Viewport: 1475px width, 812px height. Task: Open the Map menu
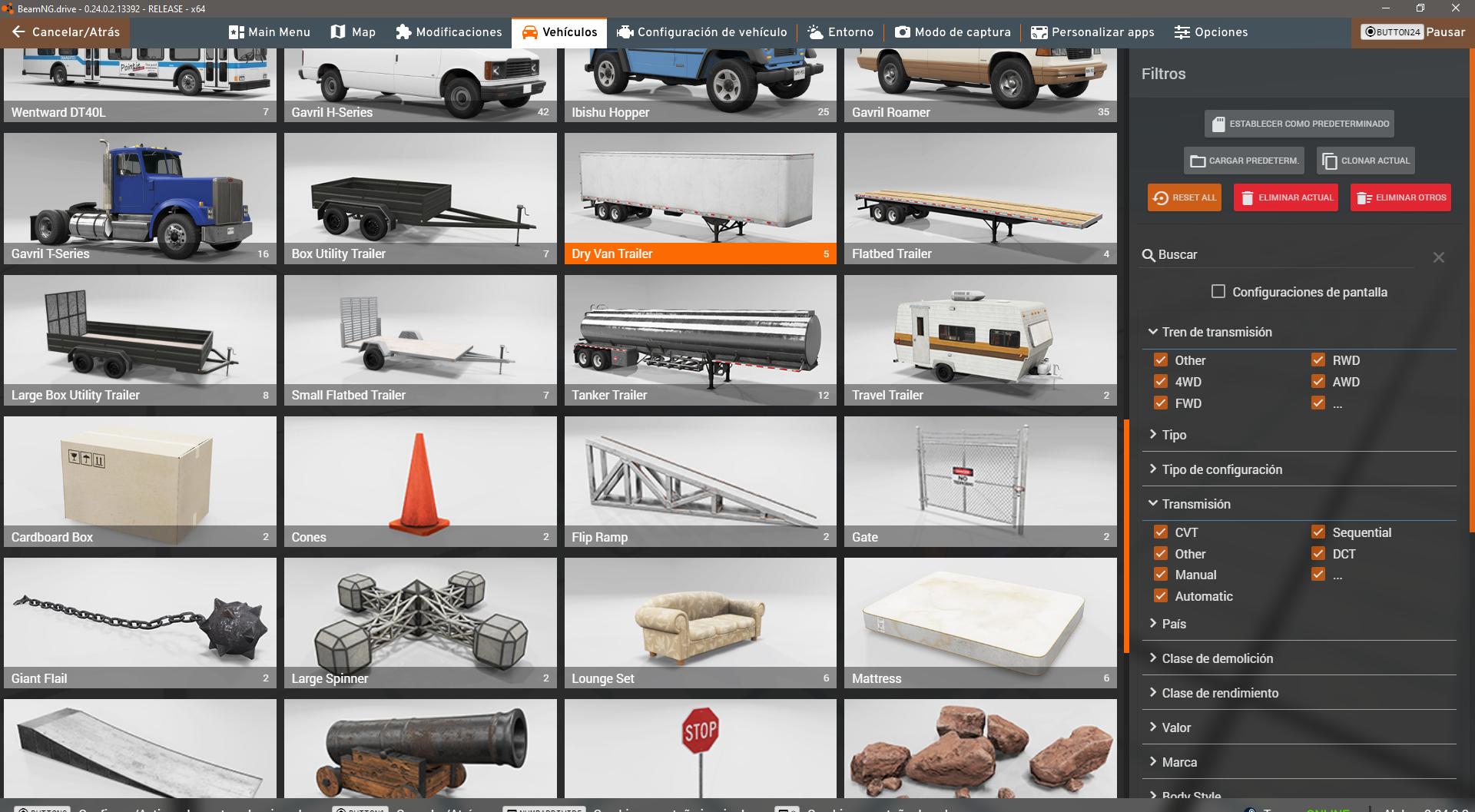pyautogui.click(x=353, y=32)
